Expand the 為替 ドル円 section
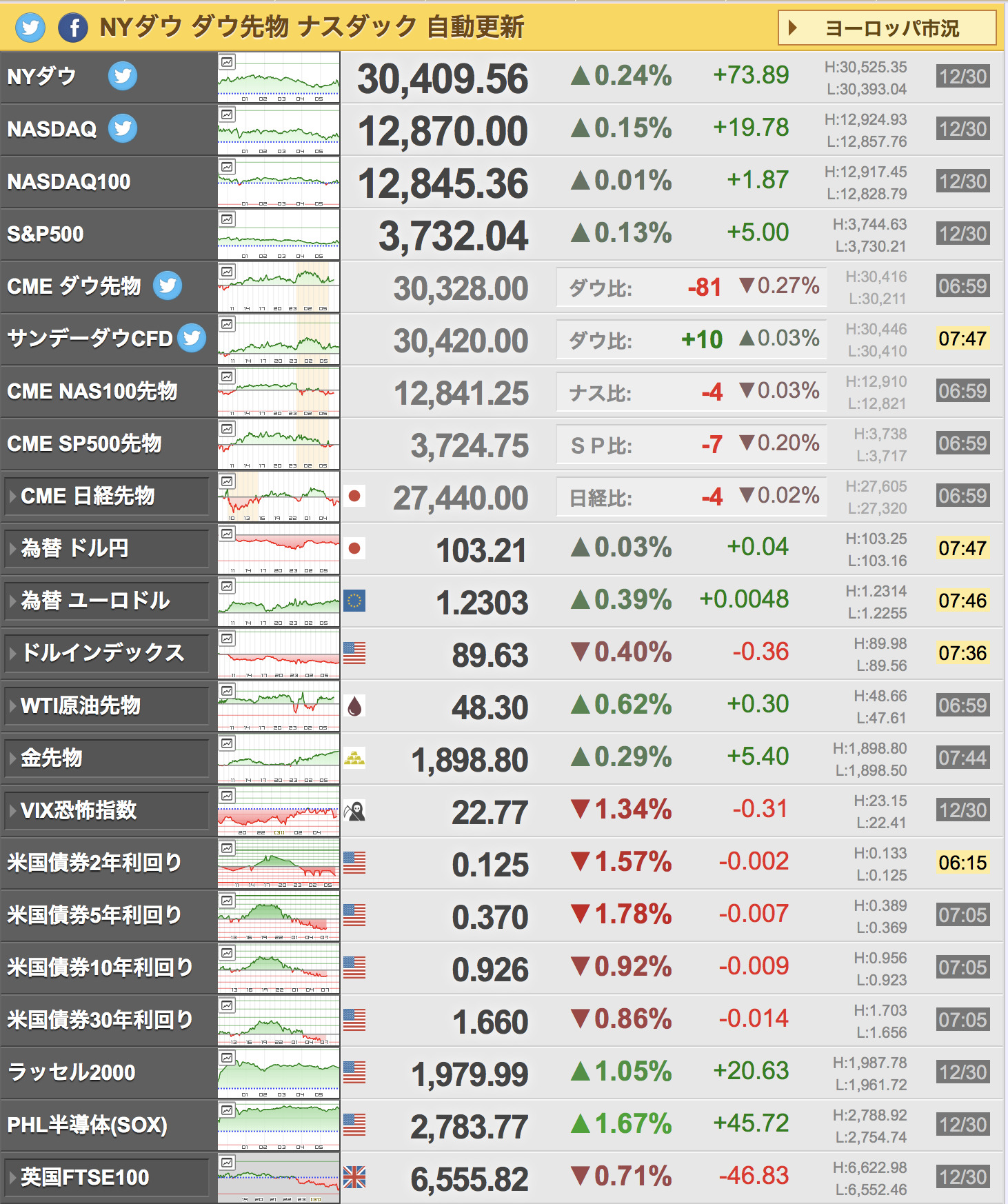The height and width of the screenshot is (1204, 1008). 106,548
